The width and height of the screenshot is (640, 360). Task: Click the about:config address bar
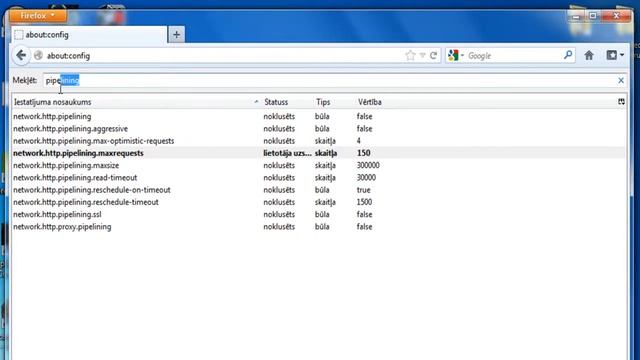[x=224, y=56]
